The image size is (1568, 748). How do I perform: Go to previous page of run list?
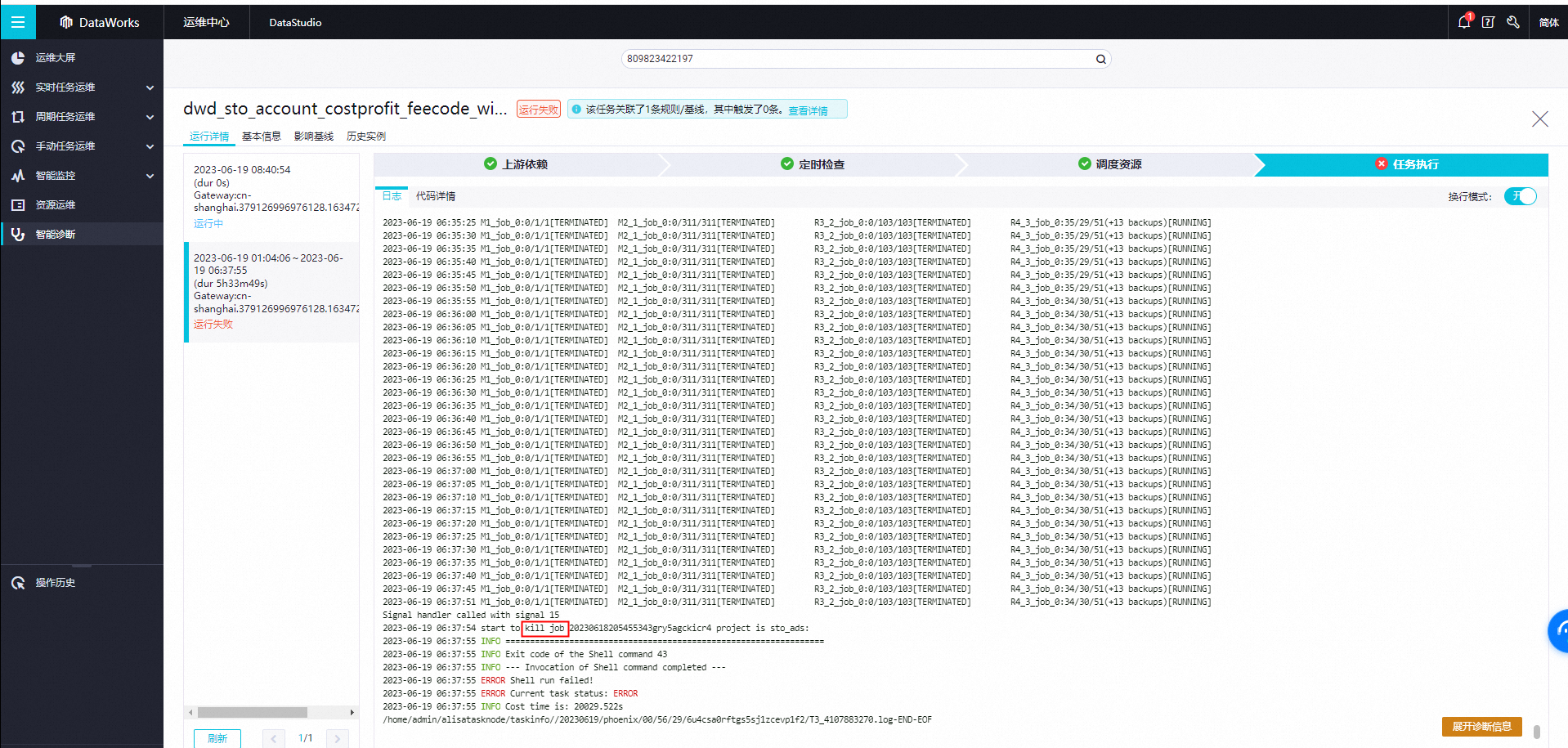tap(274, 738)
